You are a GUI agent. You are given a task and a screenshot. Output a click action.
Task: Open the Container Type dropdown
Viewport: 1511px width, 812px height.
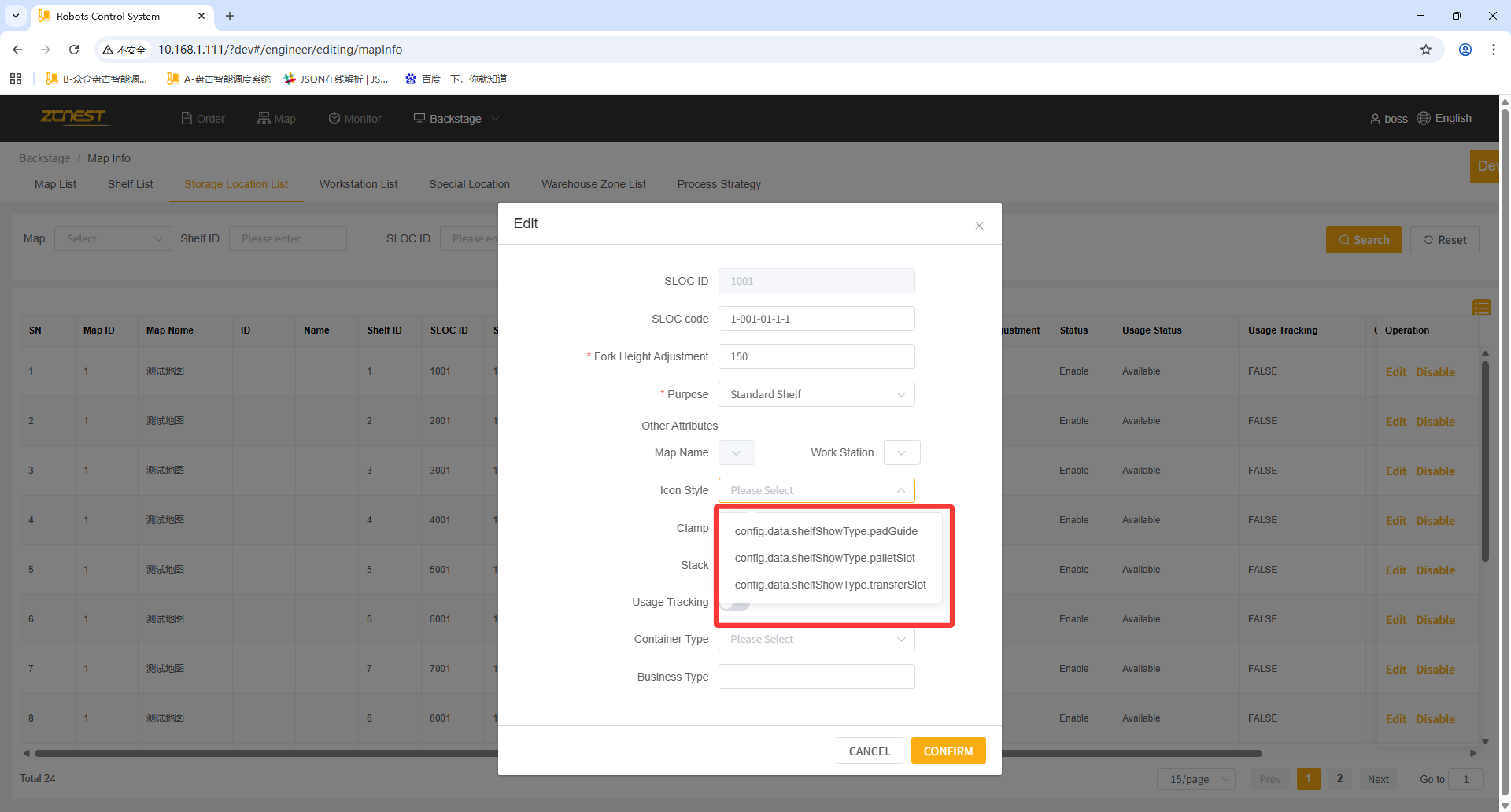pos(816,639)
